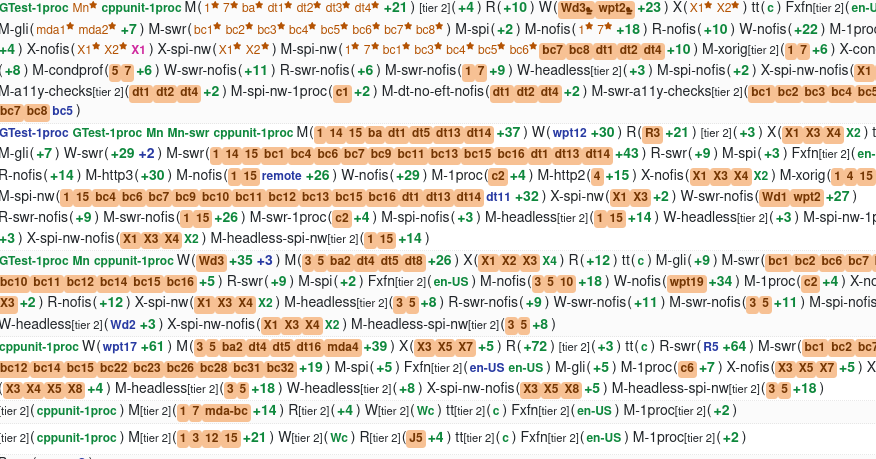876x459 pixels.
Task: Expand the +39 collapsed jobs
Action: click(x=375, y=347)
